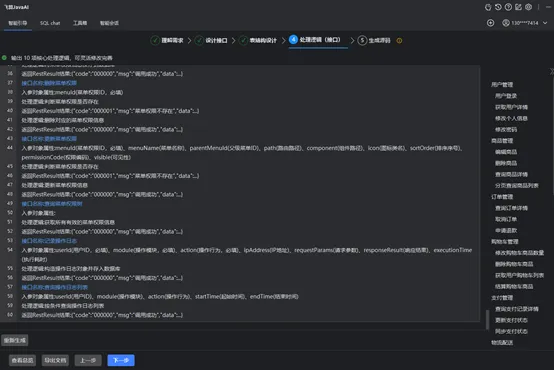Viewport: 554px width, 370px height.
Task: Click the orange info icon after step 5
Action: [x=399, y=41]
